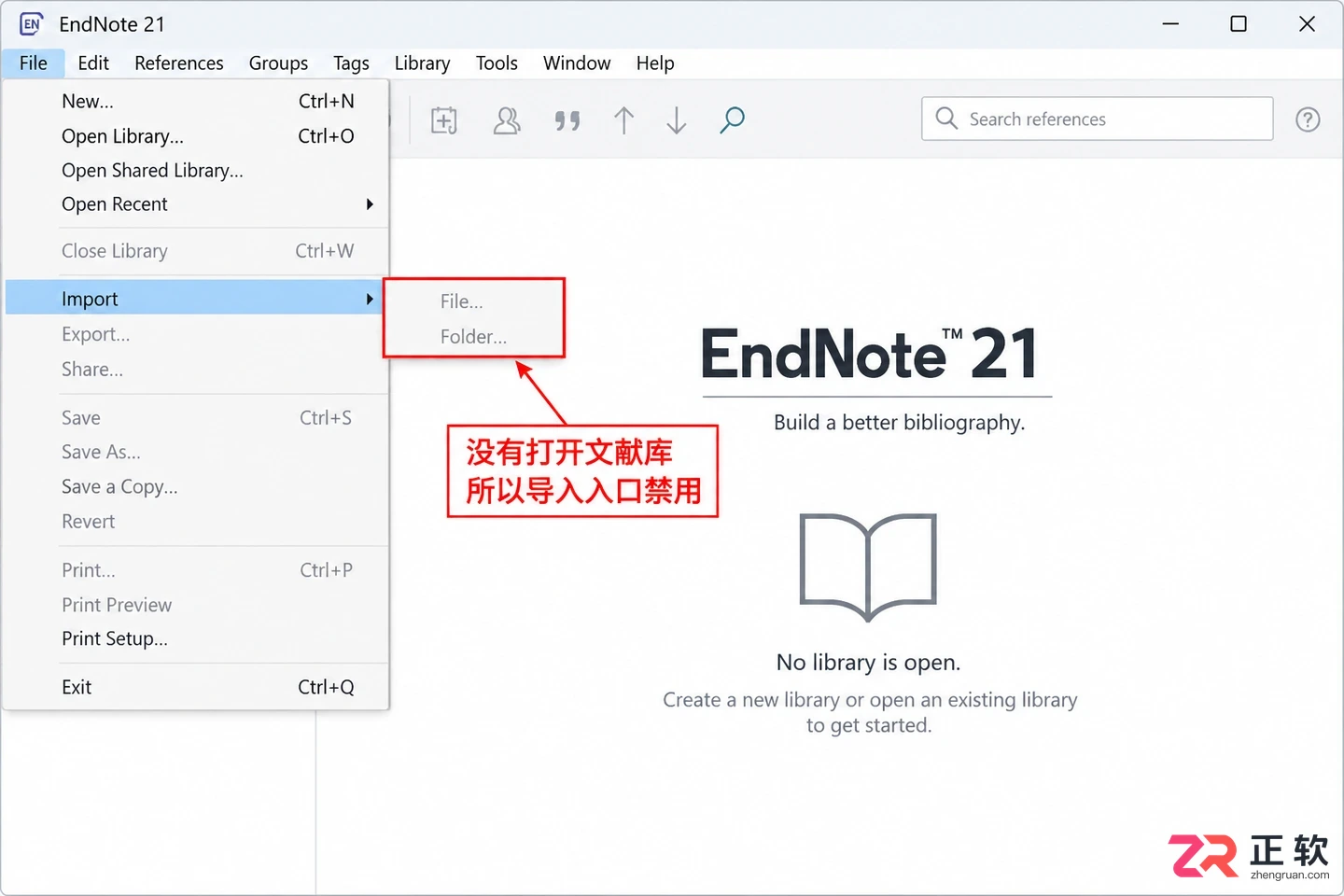
Task: Open the Tools menu
Action: pyautogui.click(x=497, y=63)
